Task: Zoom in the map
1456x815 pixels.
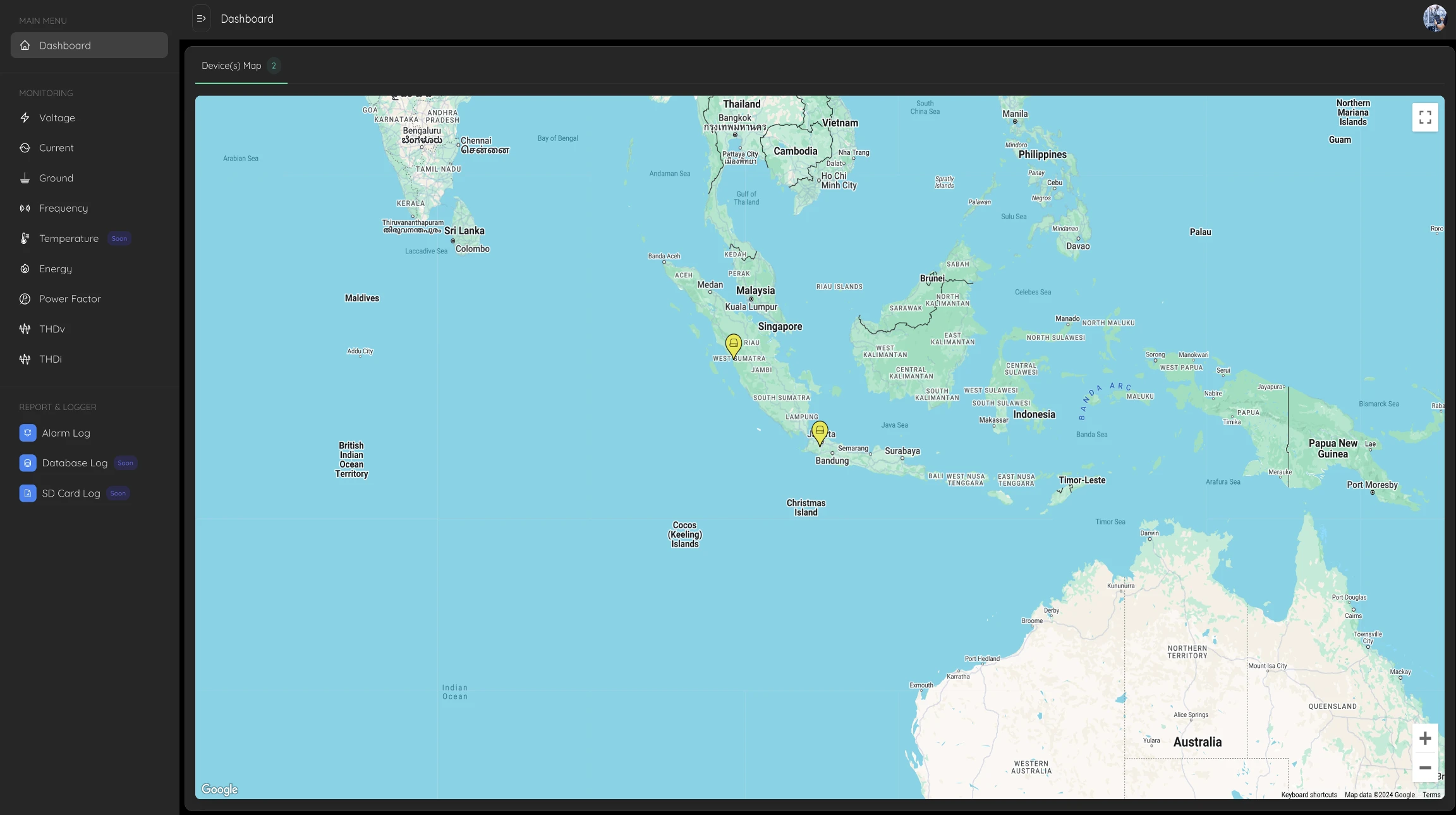Action: 1424,739
